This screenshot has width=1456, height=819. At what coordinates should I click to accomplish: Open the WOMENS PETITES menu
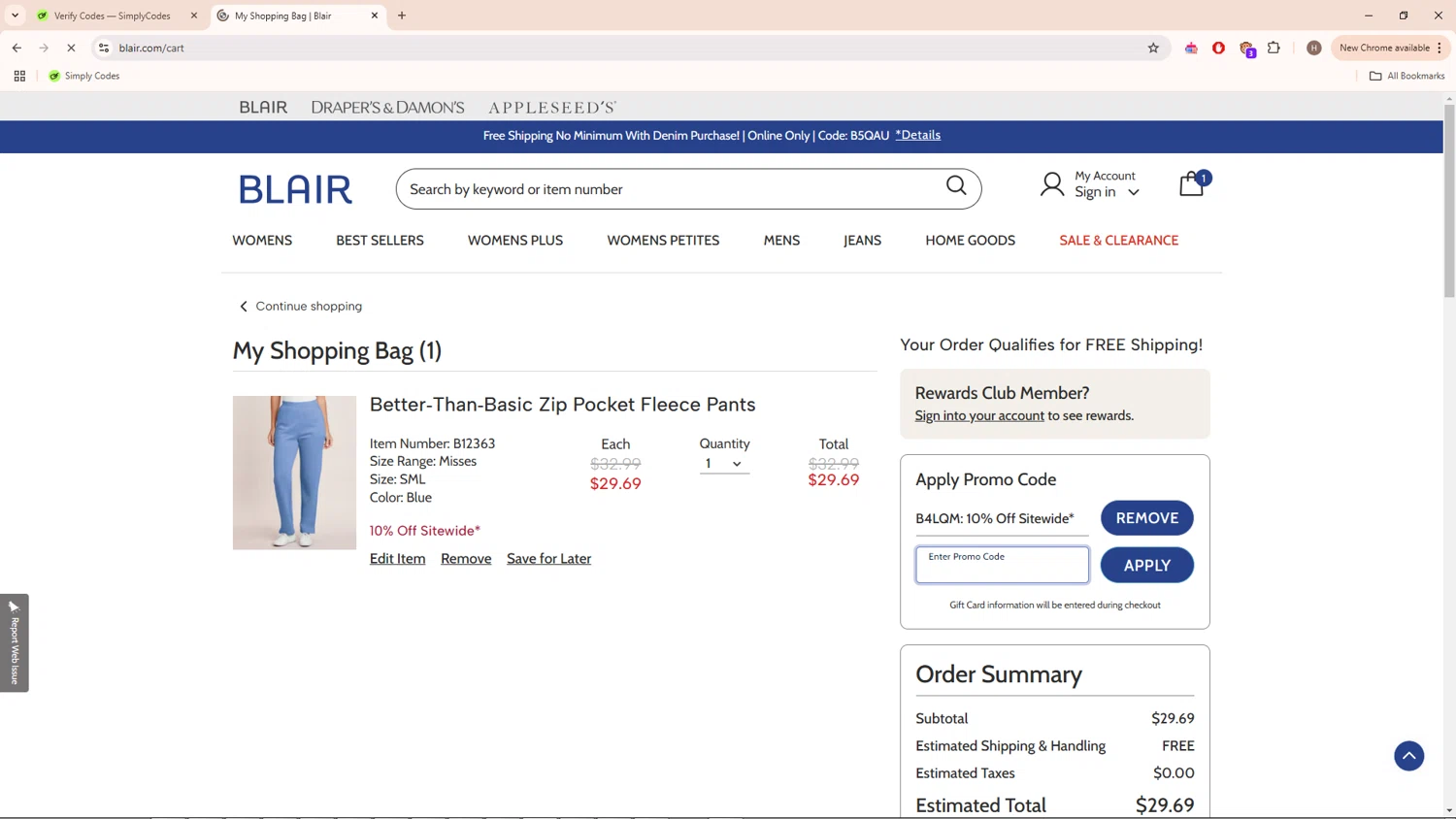click(663, 241)
